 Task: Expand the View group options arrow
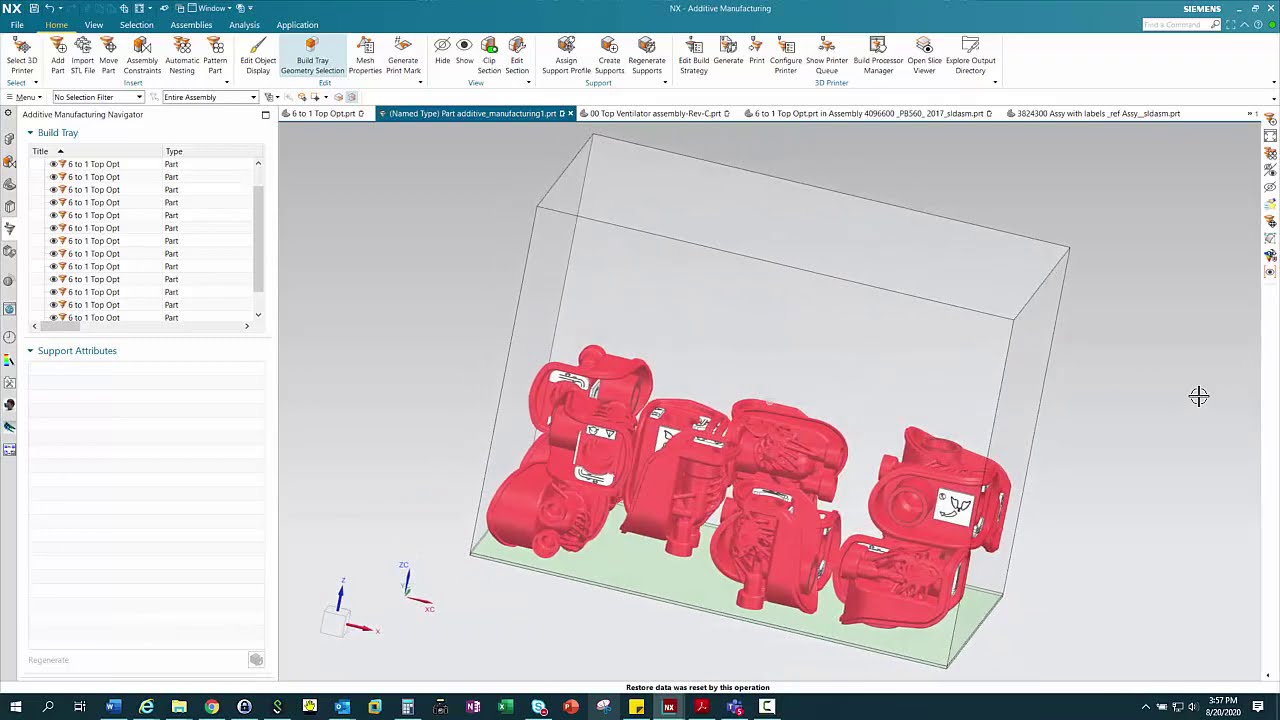[528, 82]
